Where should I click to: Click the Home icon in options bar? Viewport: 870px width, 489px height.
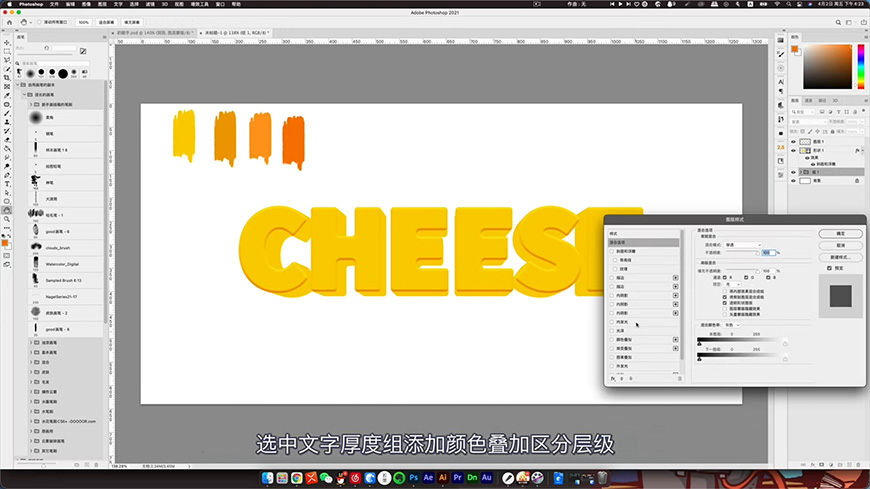click(x=7, y=21)
